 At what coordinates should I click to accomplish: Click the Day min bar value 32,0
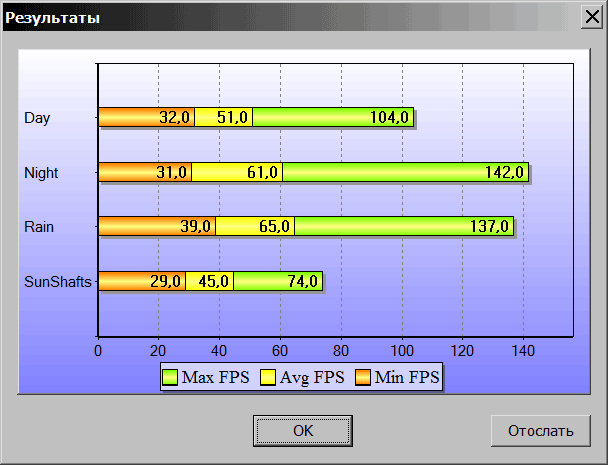pos(175,118)
